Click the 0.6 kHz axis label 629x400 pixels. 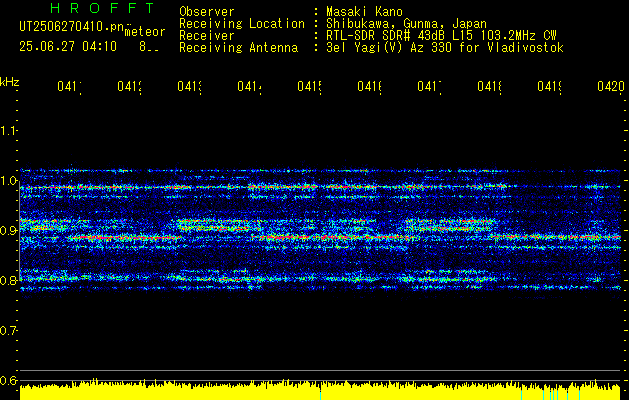click(8, 380)
